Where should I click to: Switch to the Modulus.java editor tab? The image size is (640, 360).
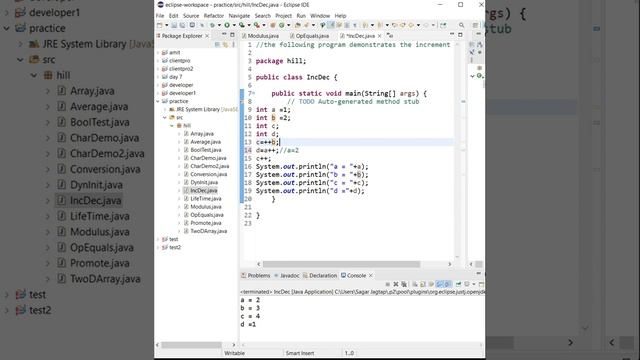260,36
